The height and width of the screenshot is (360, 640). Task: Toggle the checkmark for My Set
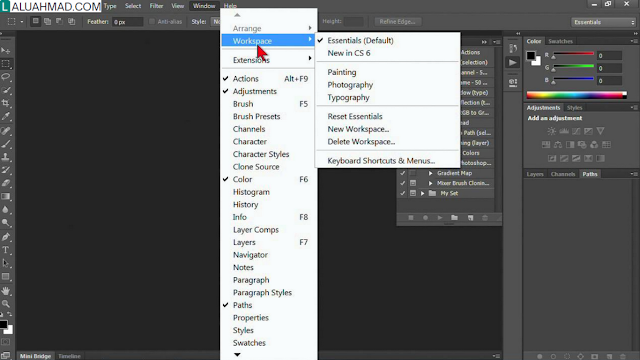(402, 193)
